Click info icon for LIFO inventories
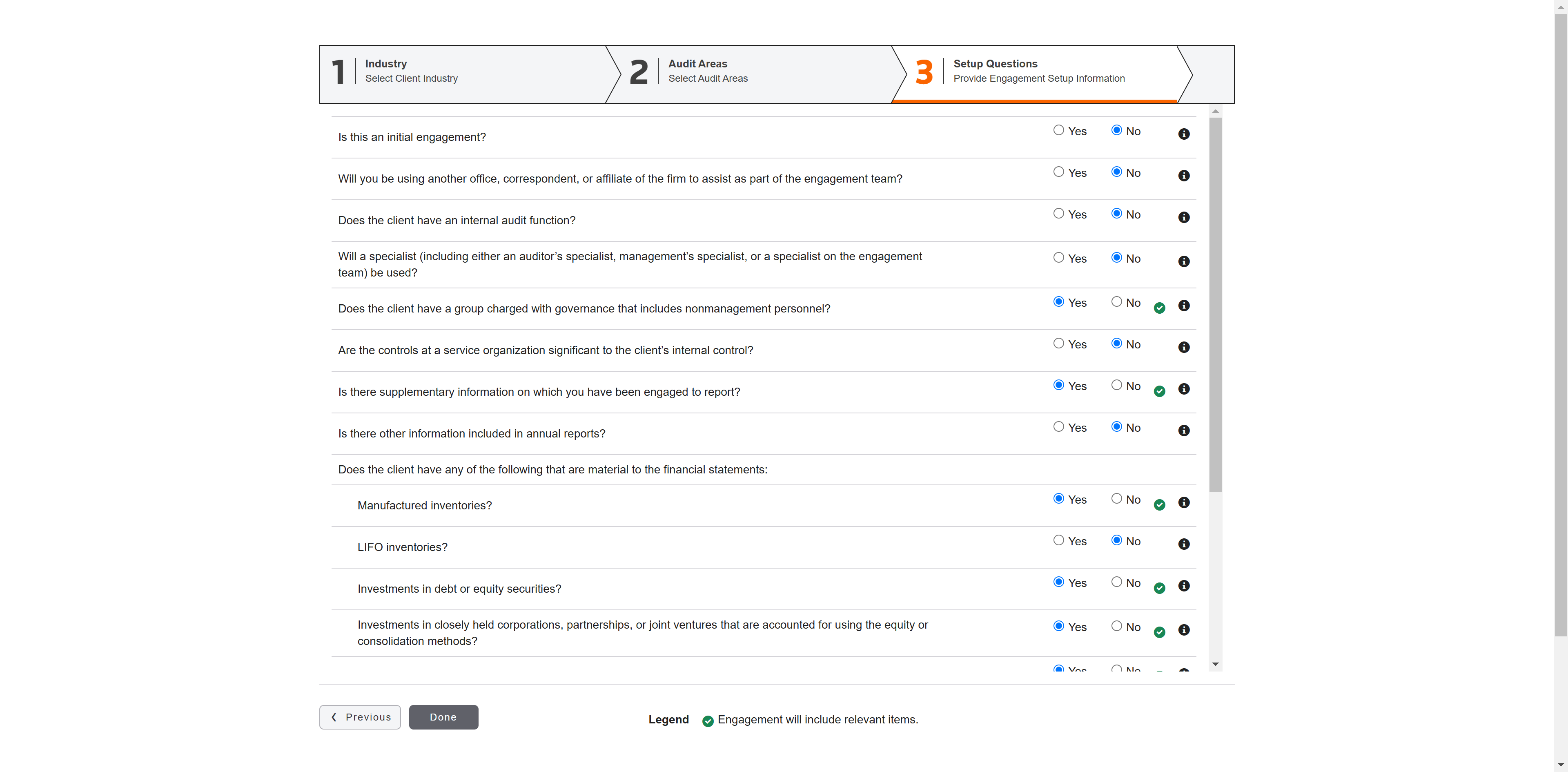This screenshot has height=772, width=1568. 1183,544
